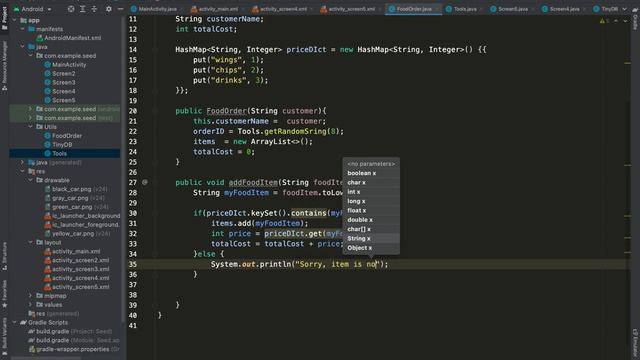The width and height of the screenshot is (640, 360).
Task: Collapse the Utils package
Action: click(30, 127)
